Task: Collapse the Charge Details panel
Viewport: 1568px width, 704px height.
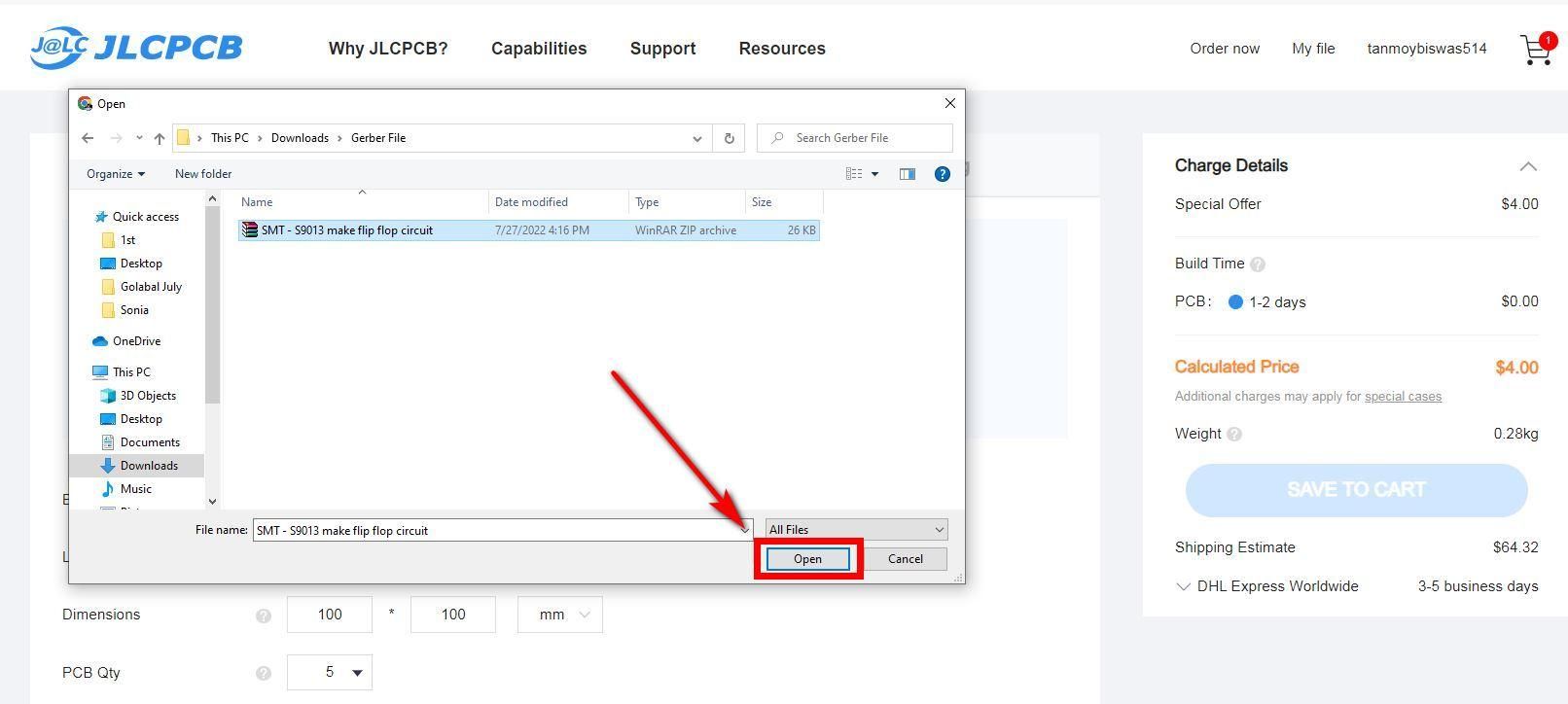Action: click(x=1528, y=167)
